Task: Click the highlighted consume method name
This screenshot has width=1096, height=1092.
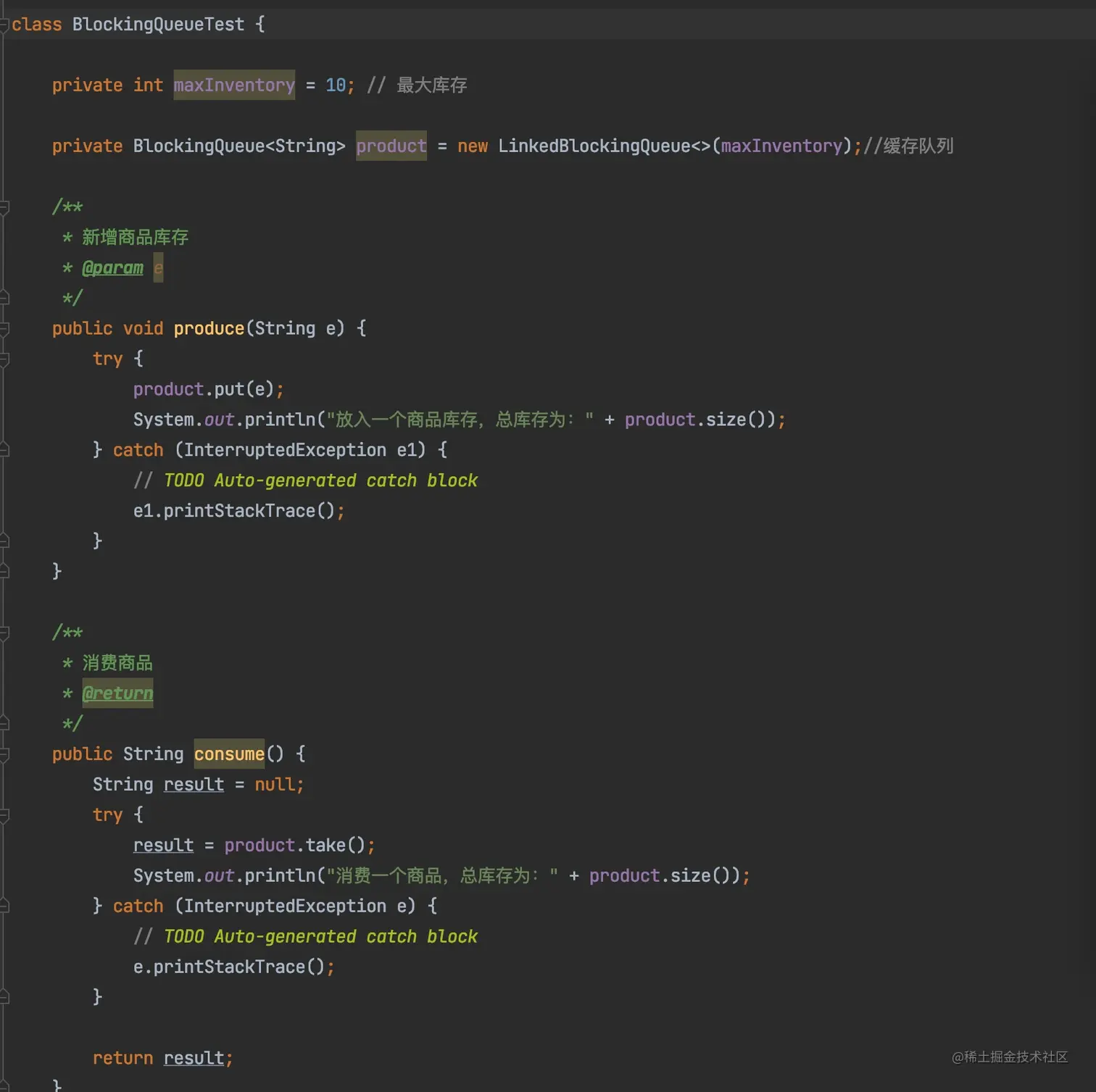Action: (229, 754)
